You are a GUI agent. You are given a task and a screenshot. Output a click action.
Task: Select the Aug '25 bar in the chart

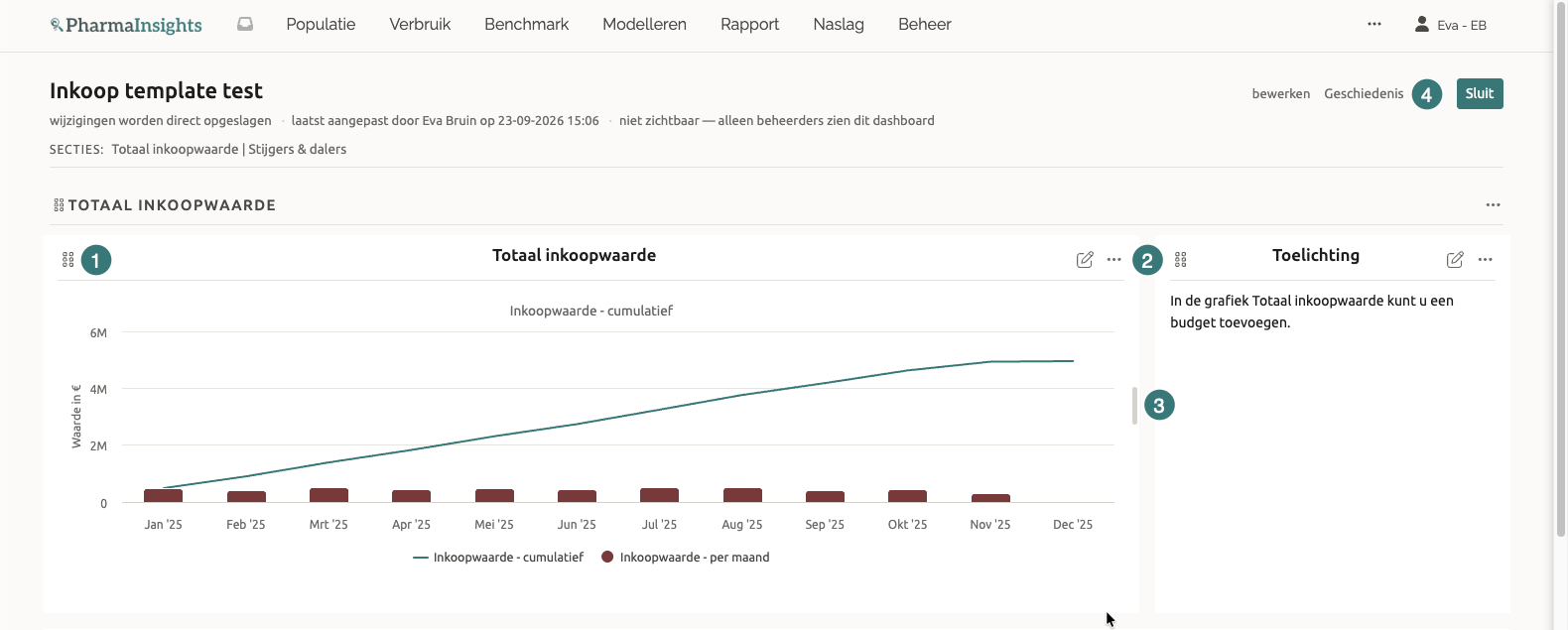point(742,495)
